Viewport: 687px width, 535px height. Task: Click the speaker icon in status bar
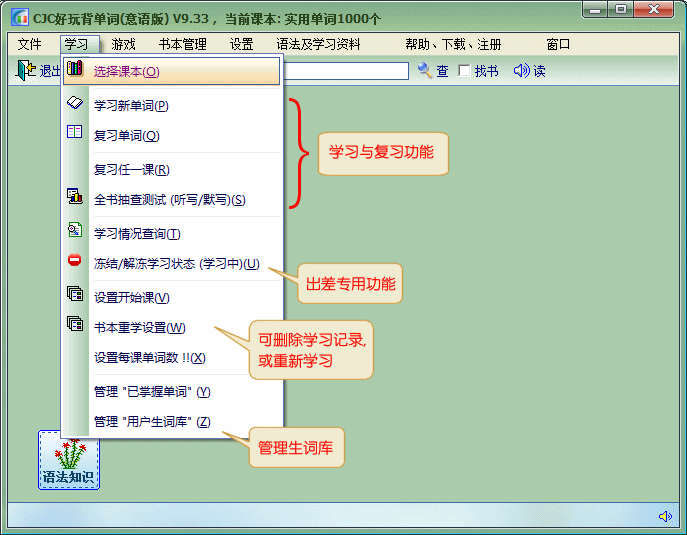665,516
